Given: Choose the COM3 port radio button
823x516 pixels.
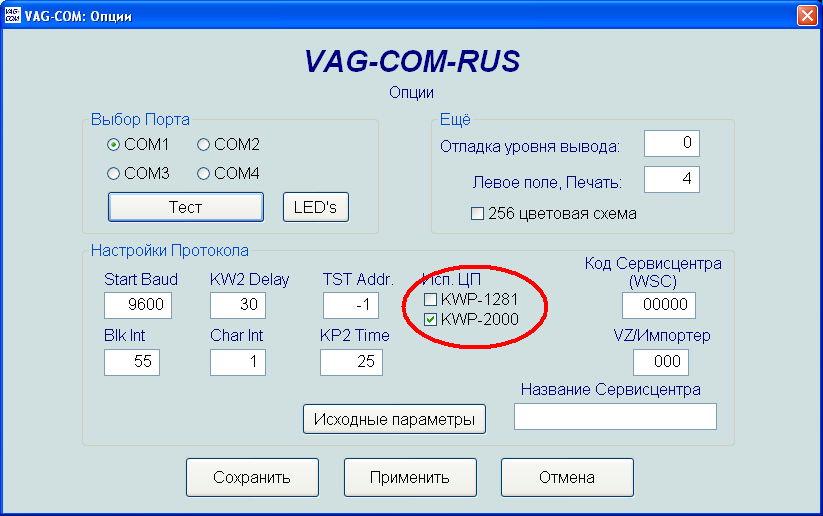Looking at the screenshot, I should (x=114, y=173).
